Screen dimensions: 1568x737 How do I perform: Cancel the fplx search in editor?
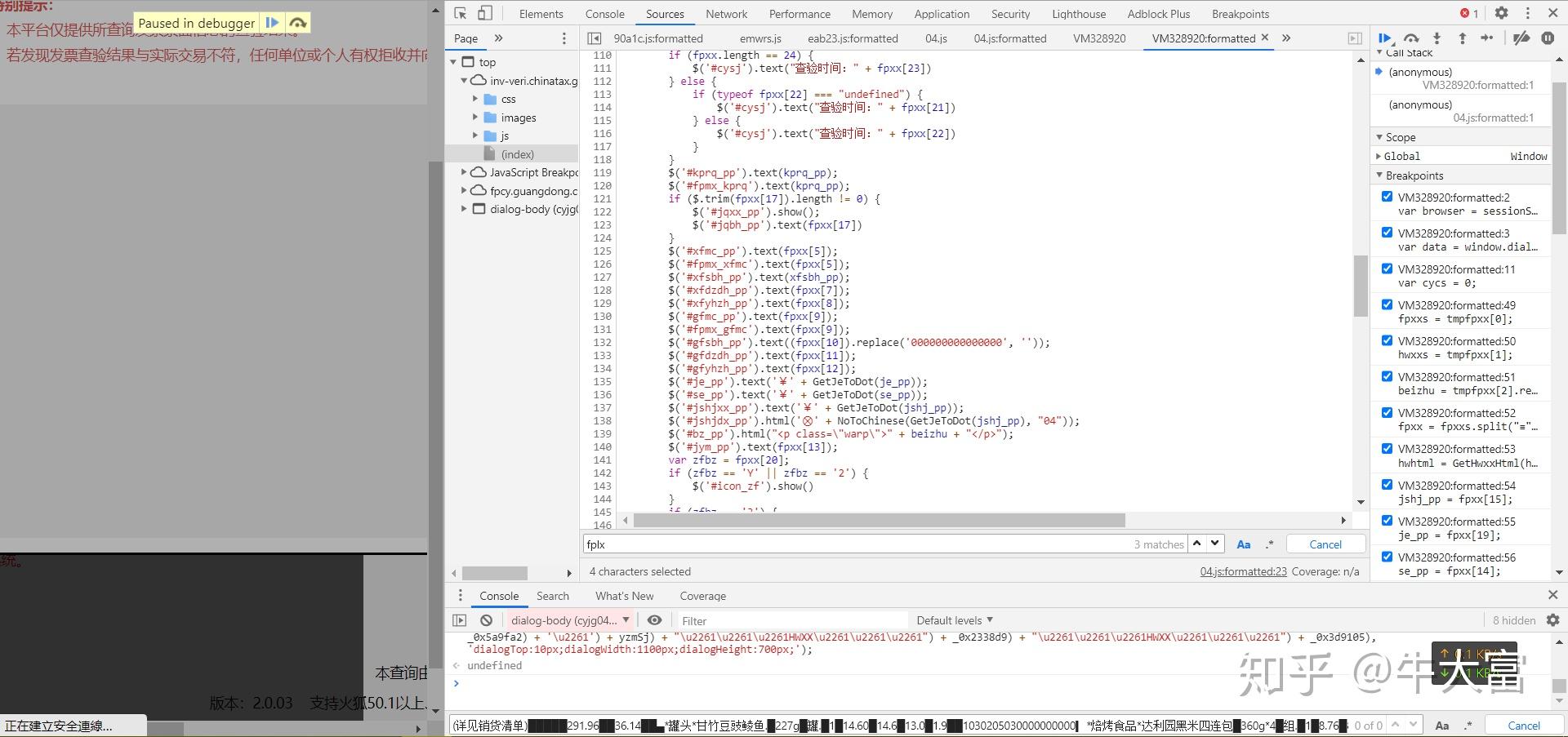click(x=1325, y=544)
